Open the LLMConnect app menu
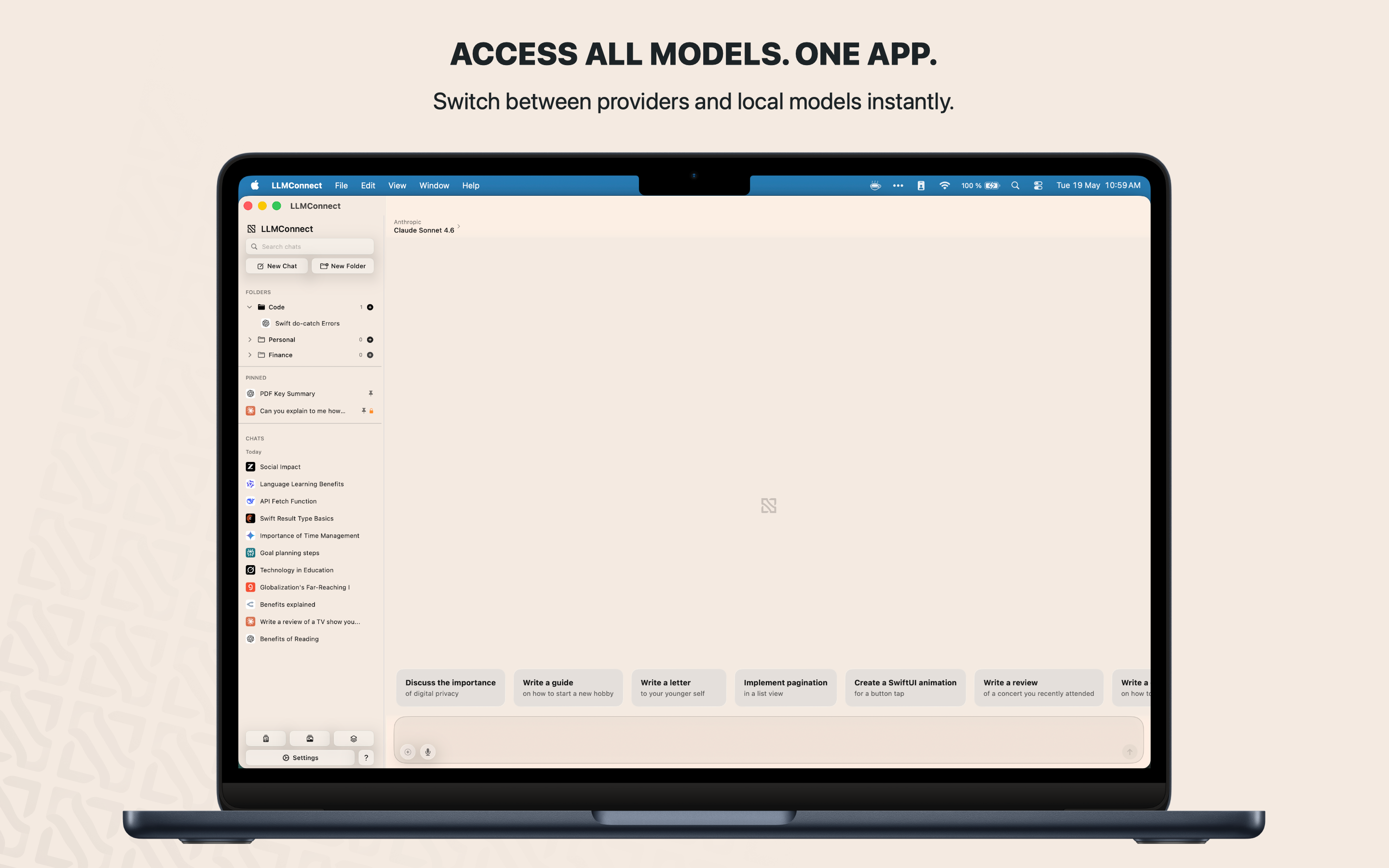This screenshot has width=1389, height=868. click(x=297, y=186)
